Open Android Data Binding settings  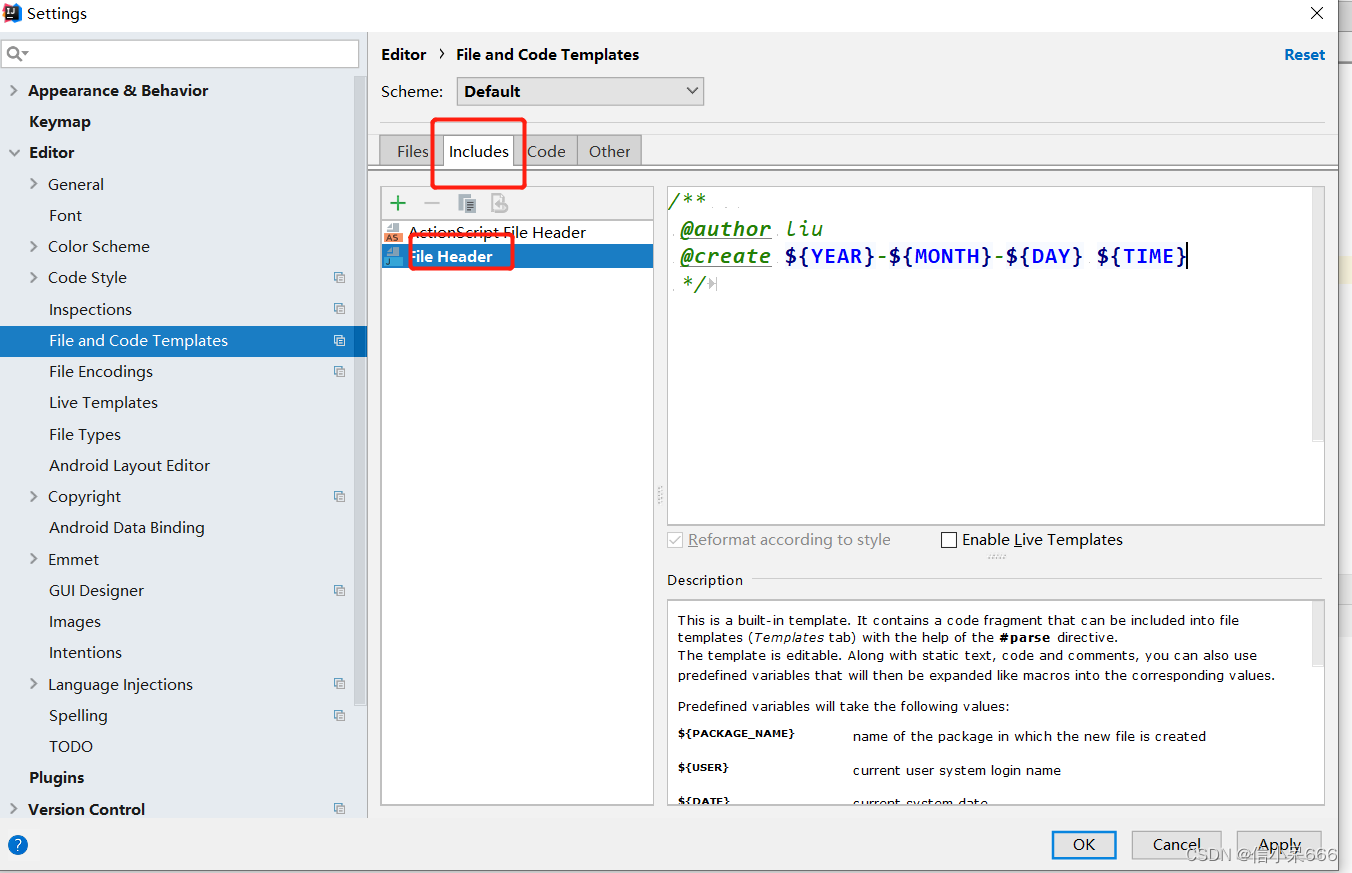[x=126, y=527]
